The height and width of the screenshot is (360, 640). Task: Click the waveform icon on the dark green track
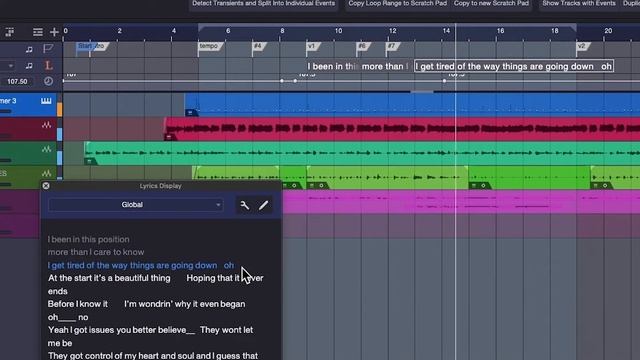point(47,149)
